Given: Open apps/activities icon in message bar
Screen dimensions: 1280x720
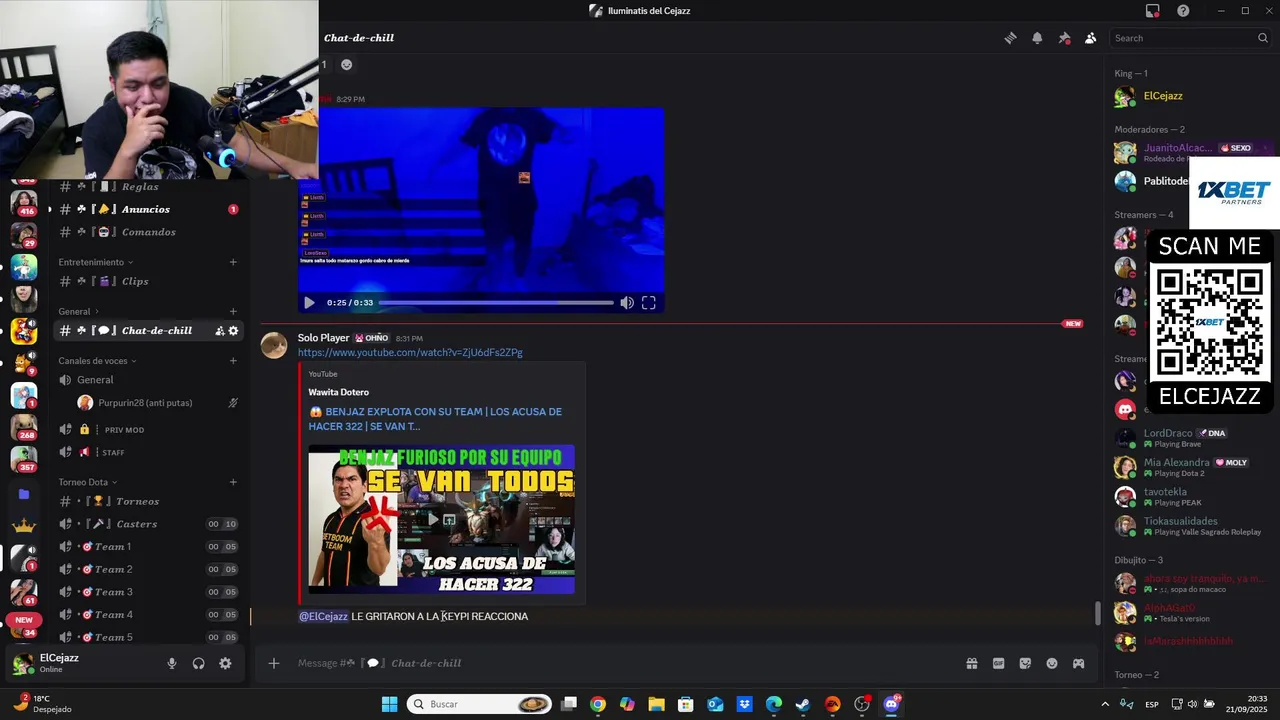Looking at the screenshot, I should pyautogui.click(x=1078, y=663).
